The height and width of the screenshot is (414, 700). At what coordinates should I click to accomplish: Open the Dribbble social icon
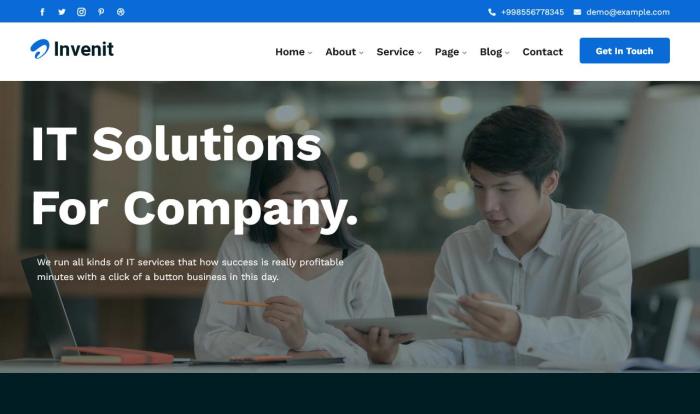click(121, 12)
